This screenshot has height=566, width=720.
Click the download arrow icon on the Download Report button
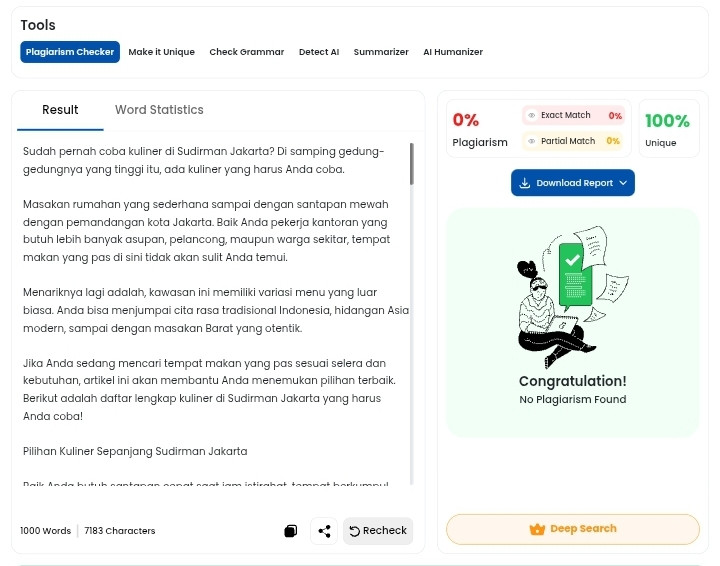click(x=524, y=183)
